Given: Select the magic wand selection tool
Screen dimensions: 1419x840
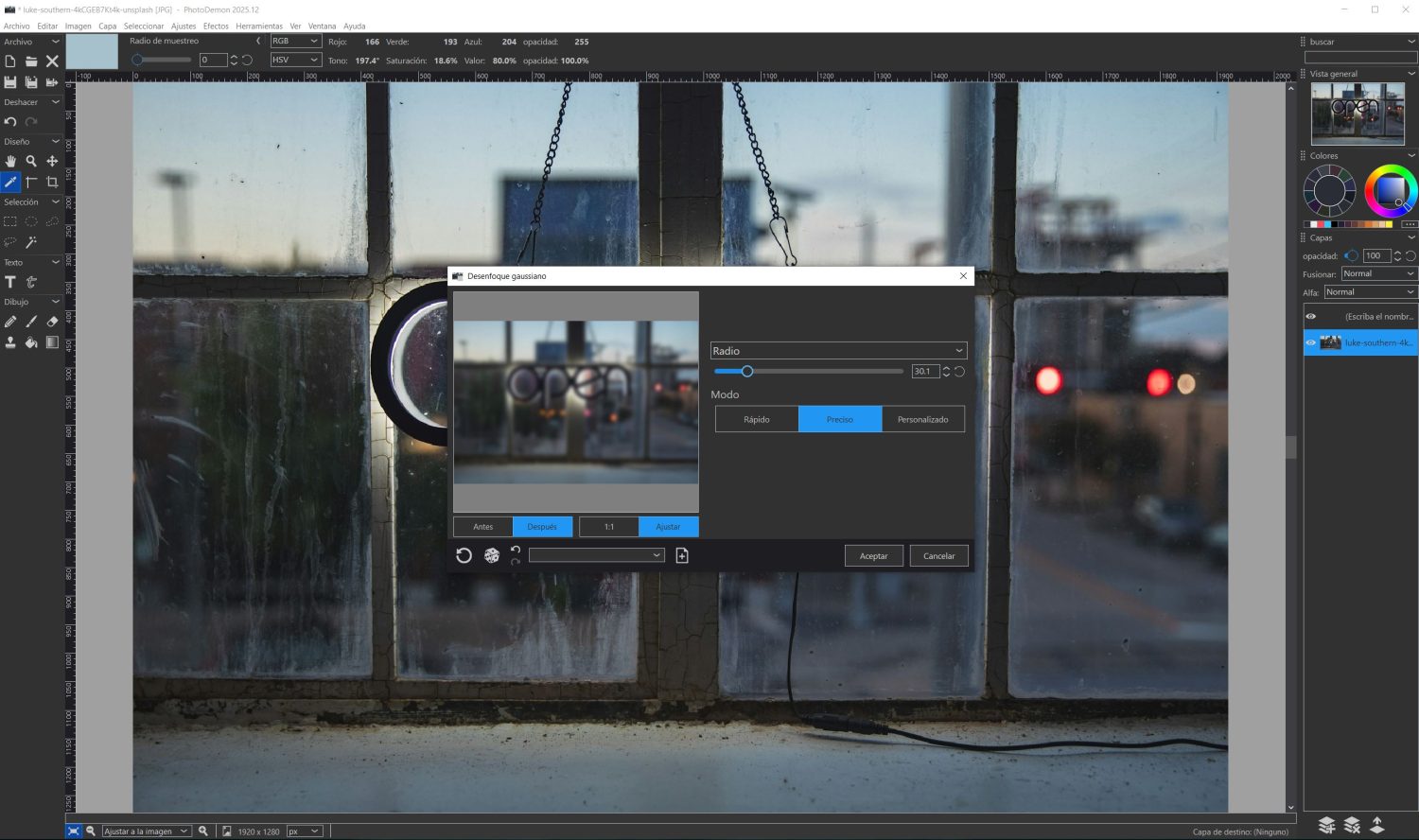Looking at the screenshot, I should [x=31, y=242].
